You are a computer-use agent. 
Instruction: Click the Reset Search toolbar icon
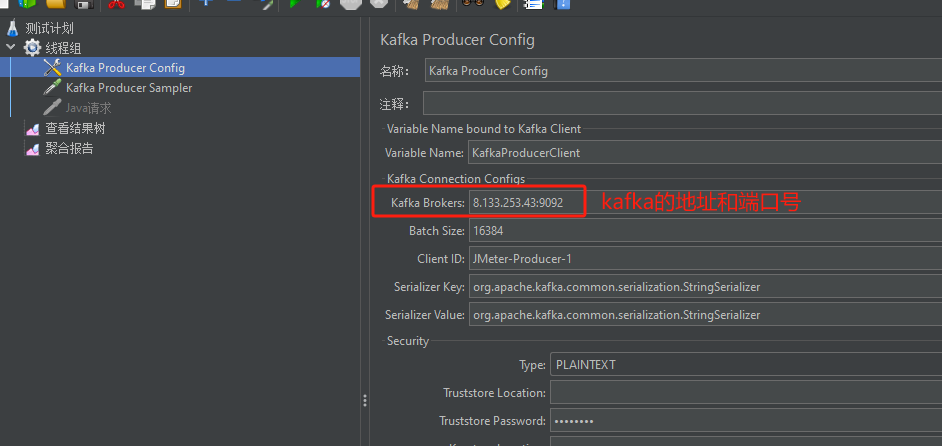[501, 3]
